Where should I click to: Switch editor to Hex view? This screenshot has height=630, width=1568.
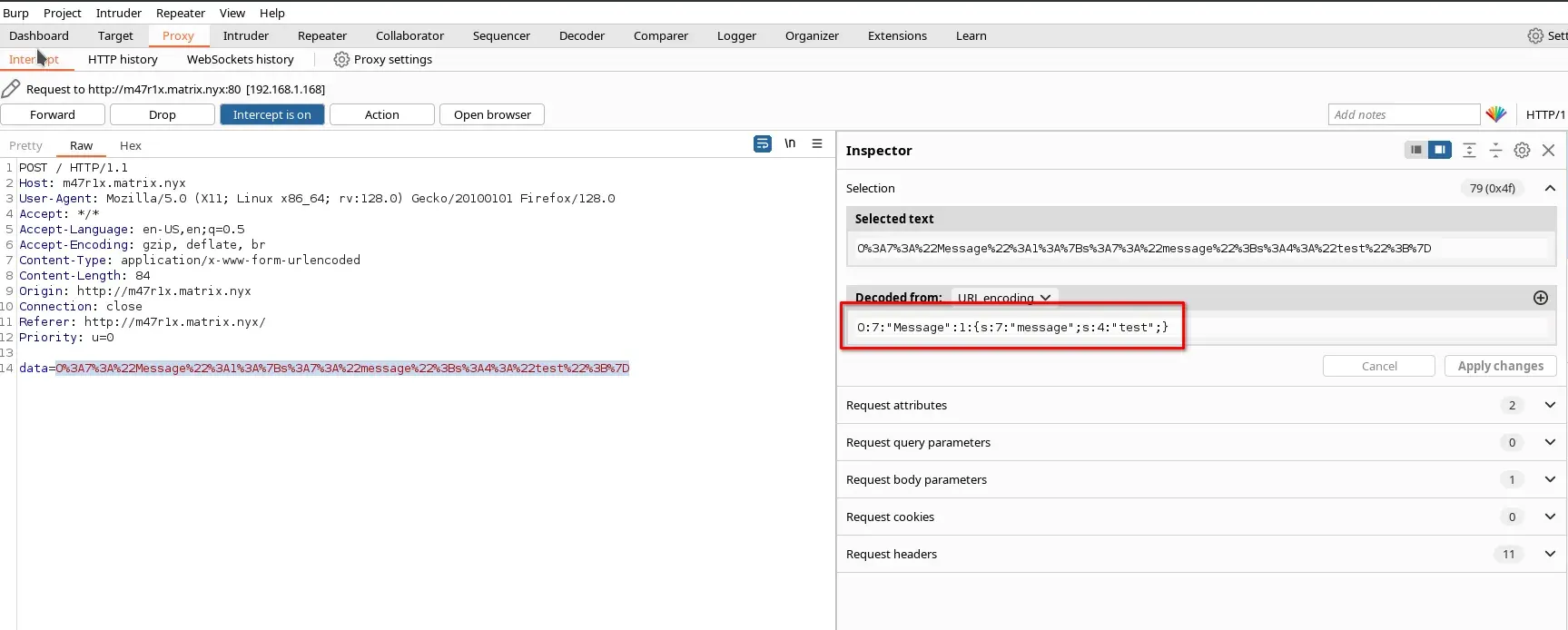131,145
